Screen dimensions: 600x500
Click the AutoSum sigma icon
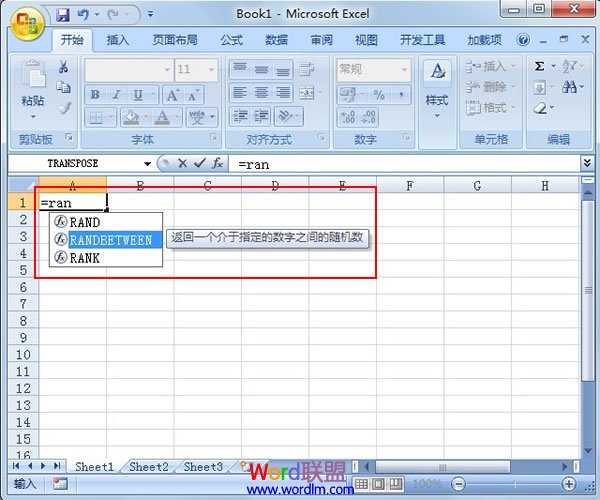540,66
